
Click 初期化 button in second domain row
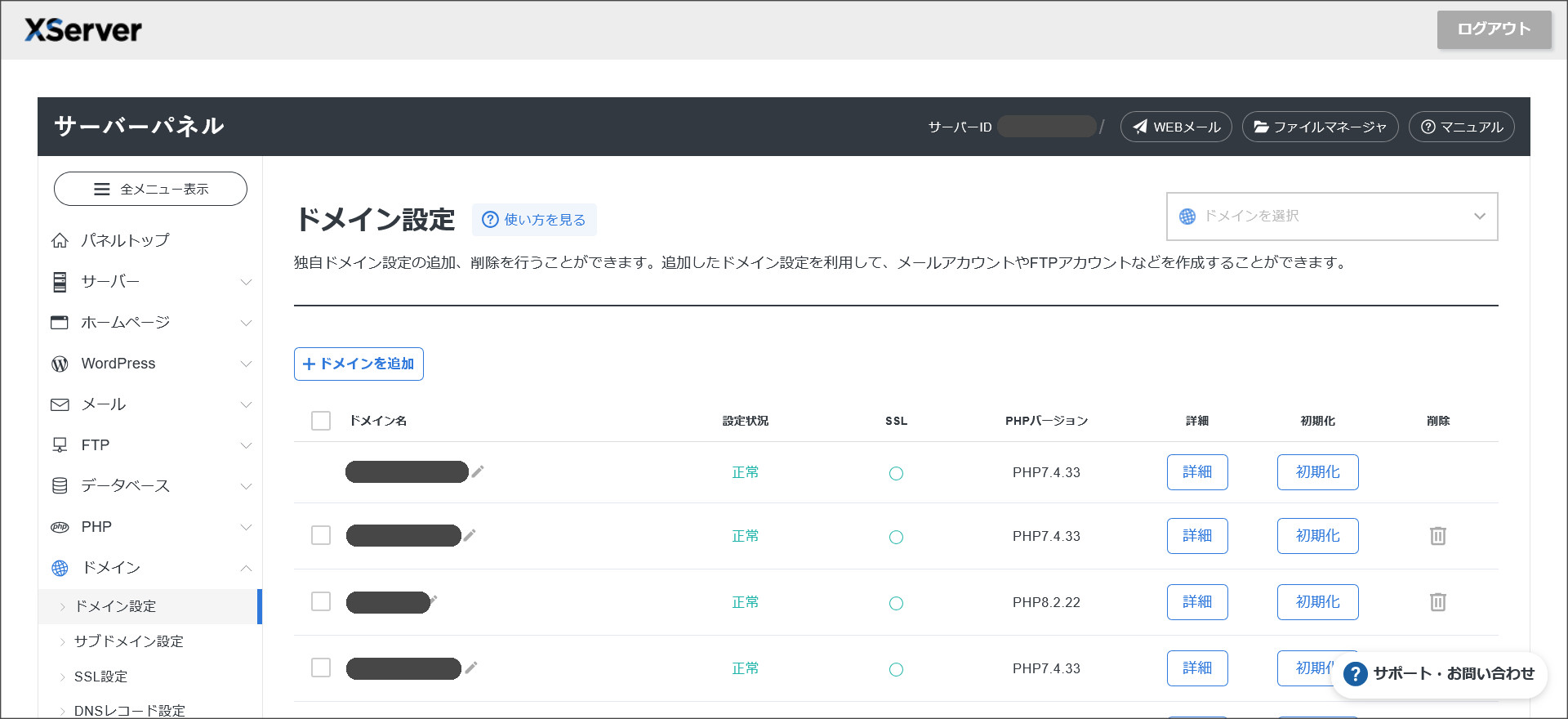pos(1317,536)
